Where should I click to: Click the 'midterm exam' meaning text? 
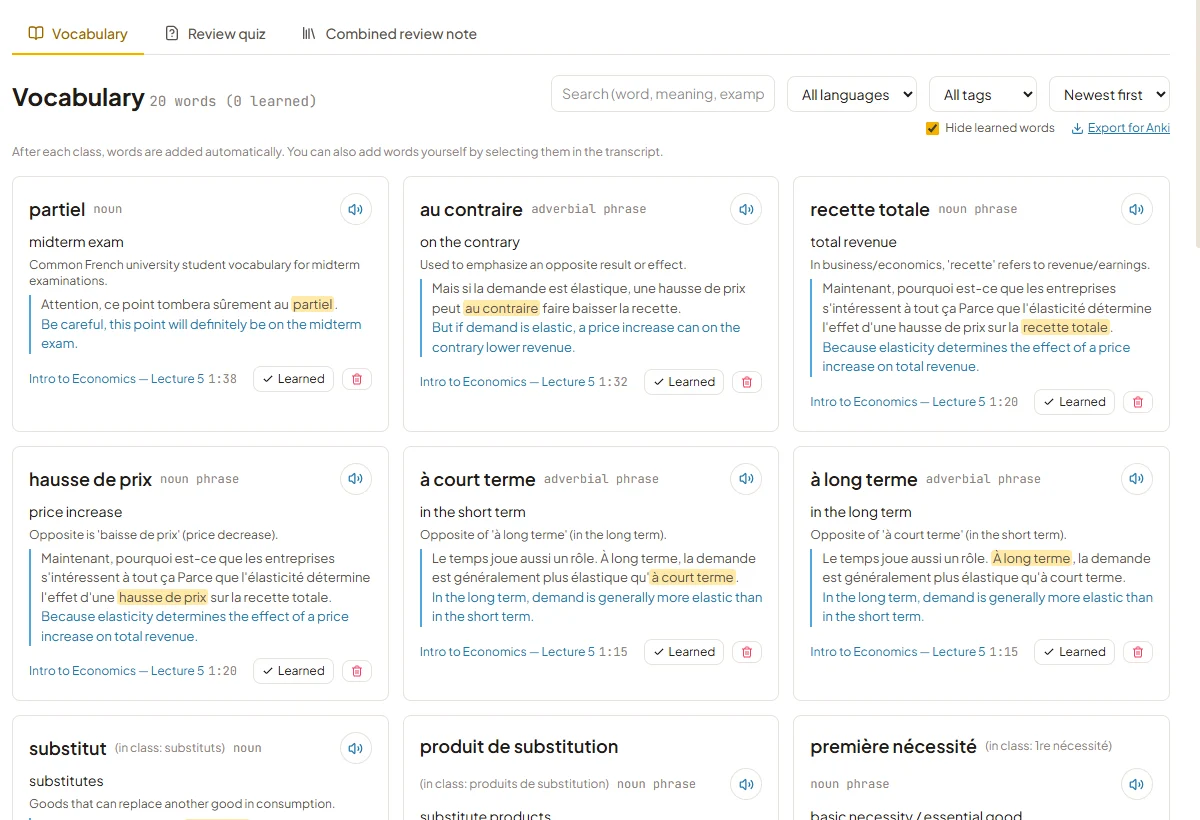pos(76,242)
